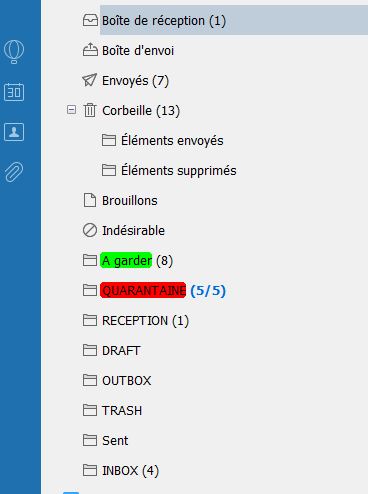368x494 pixels.
Task: Open the attachments paperclip icon
Action: click(x=14, y=172)
